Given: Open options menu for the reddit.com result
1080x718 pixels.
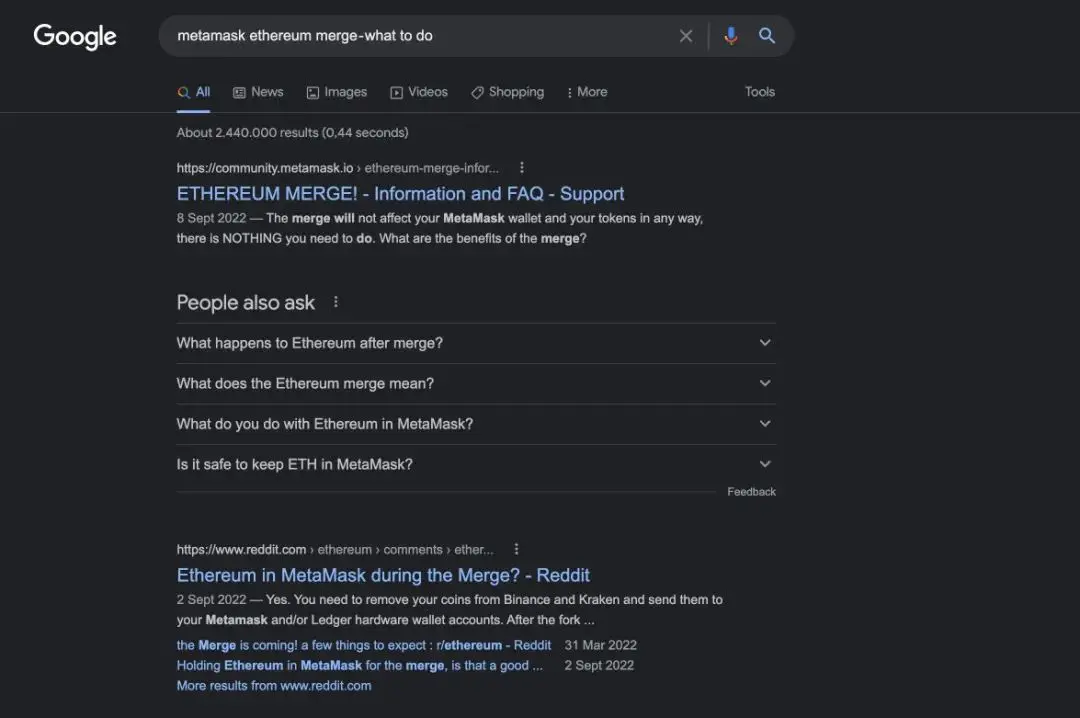Looking at the screenshot, I should [x=516, y=549].
